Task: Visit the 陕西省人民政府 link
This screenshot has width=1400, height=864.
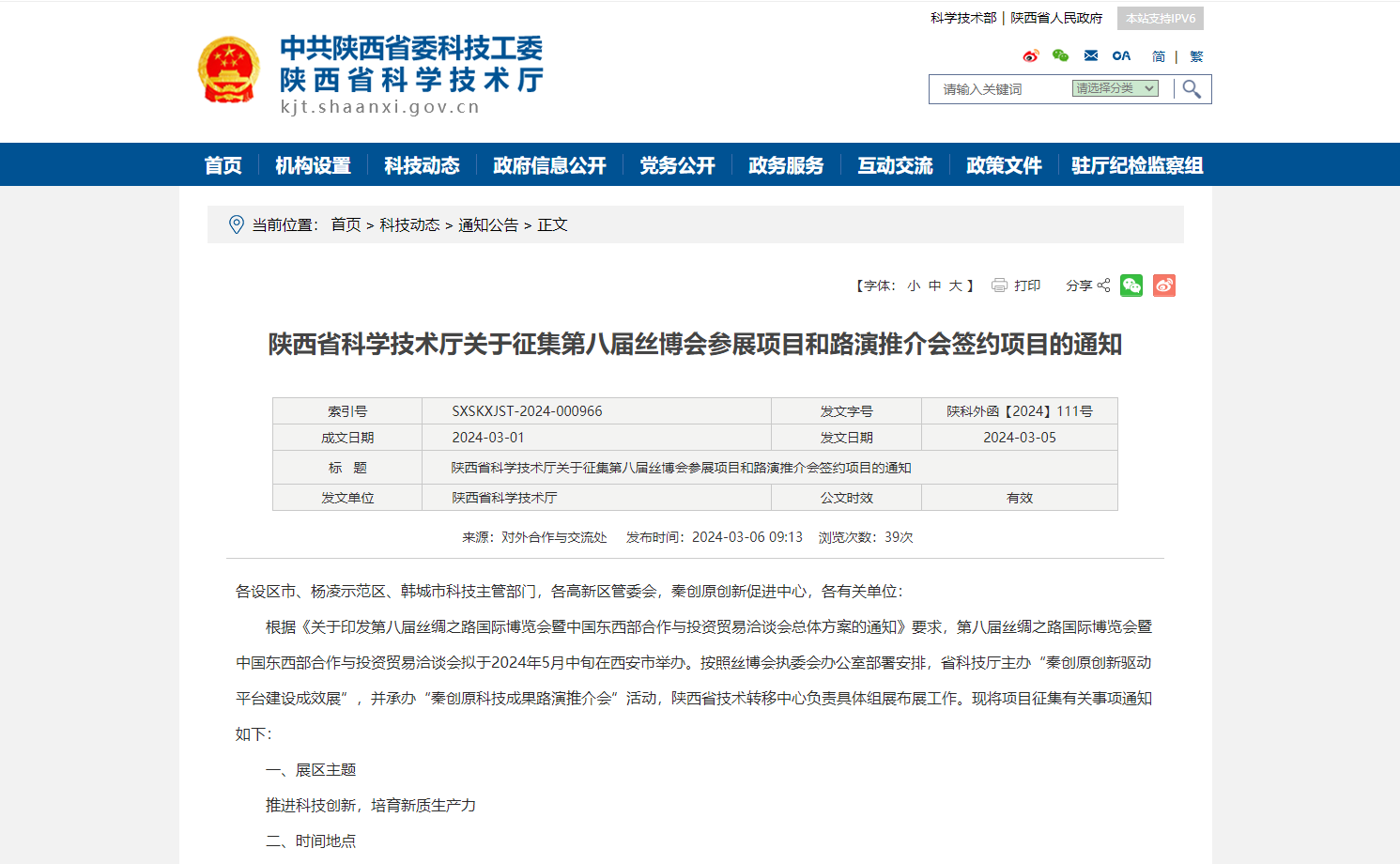Action: 1055,17
